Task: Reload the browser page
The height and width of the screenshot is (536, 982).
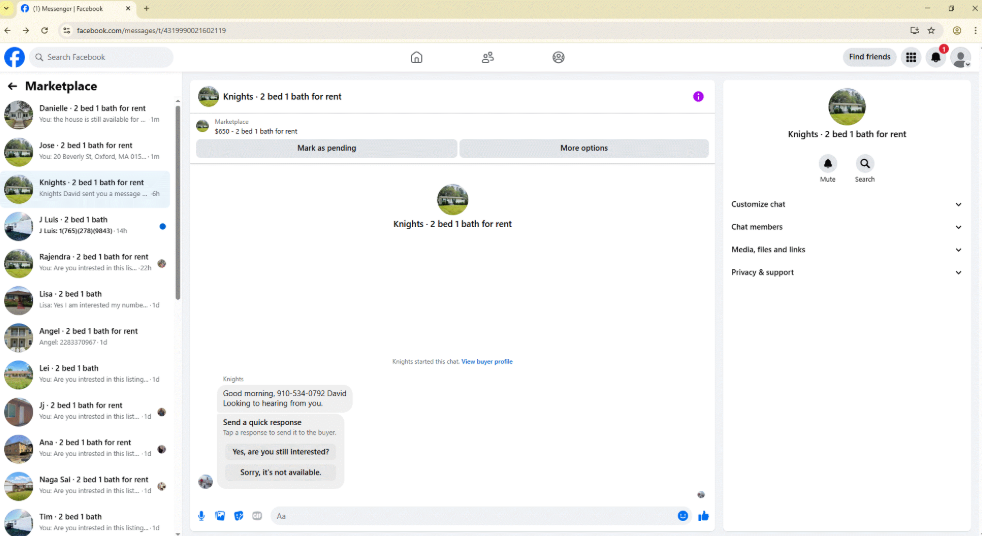Action: click(x=44, y=30)
